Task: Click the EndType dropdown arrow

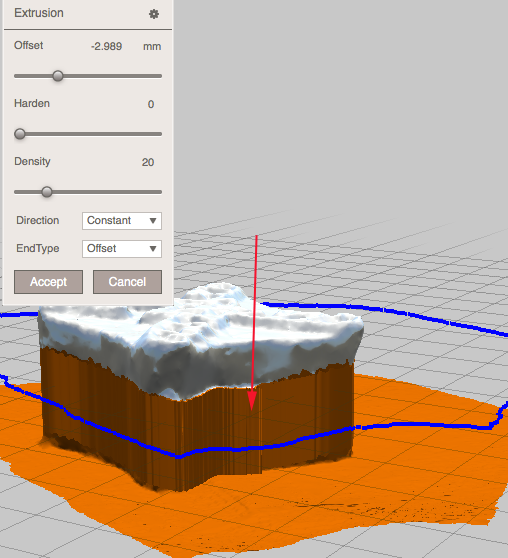Action: [153, 248]
